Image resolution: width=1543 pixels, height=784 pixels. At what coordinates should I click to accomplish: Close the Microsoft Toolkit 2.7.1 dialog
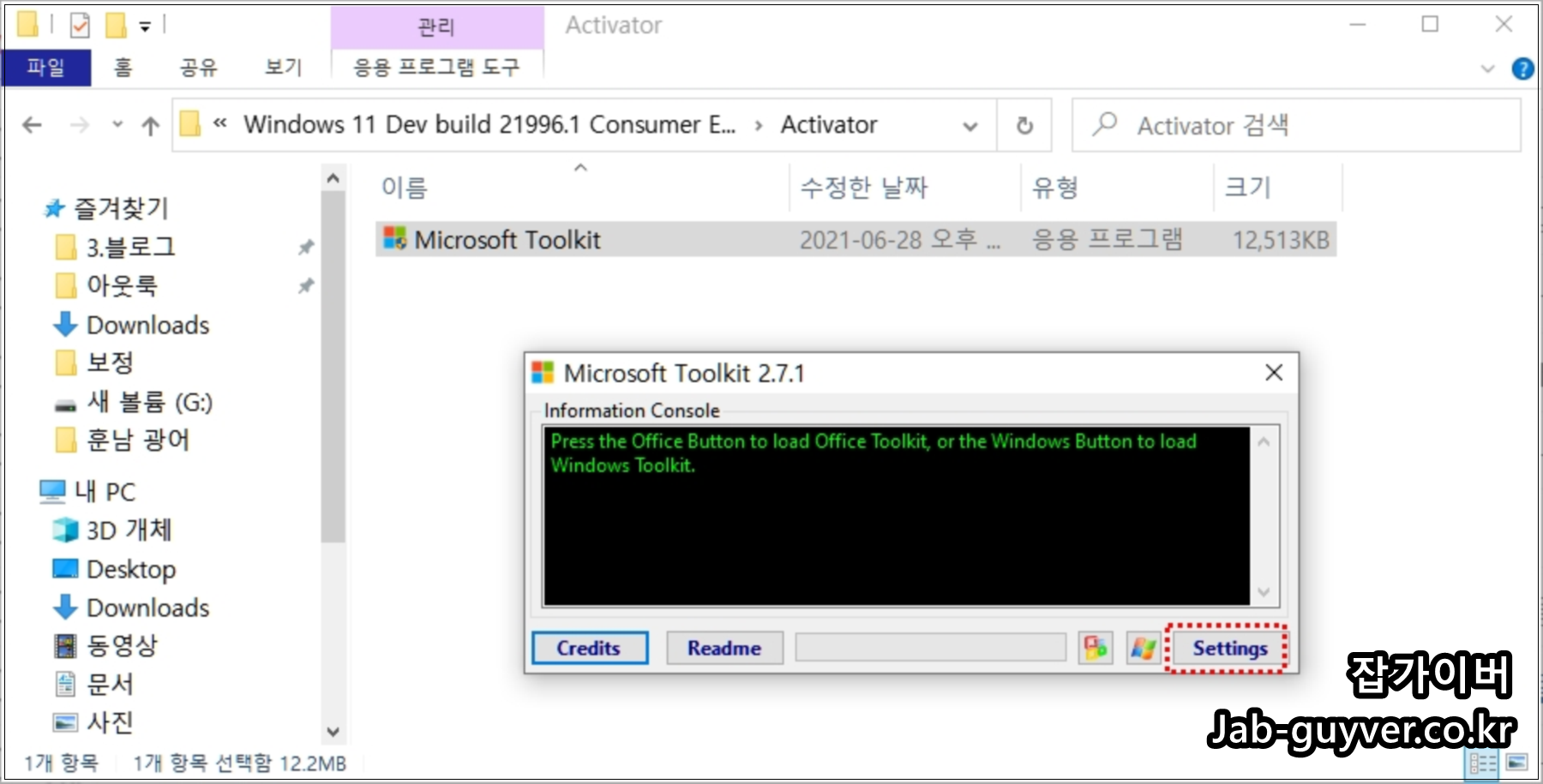1274,373
